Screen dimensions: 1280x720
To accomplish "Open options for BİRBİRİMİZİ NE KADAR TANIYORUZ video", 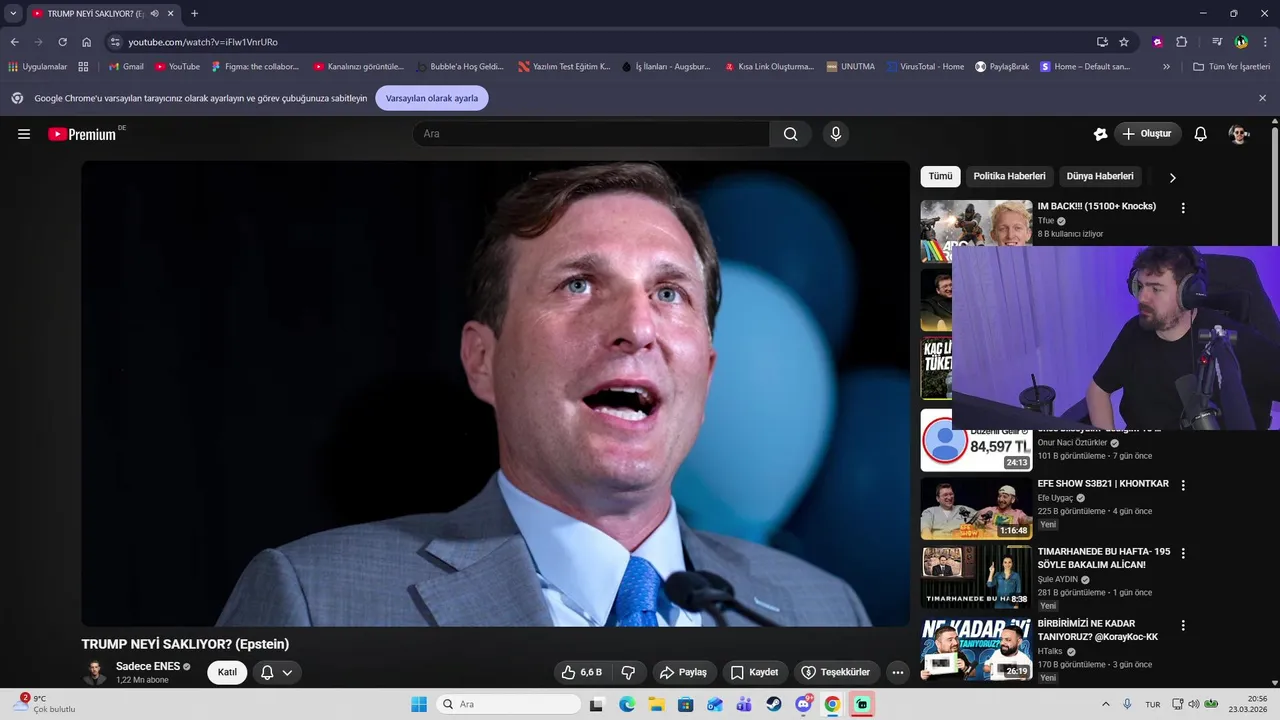I will (1183, 625).
